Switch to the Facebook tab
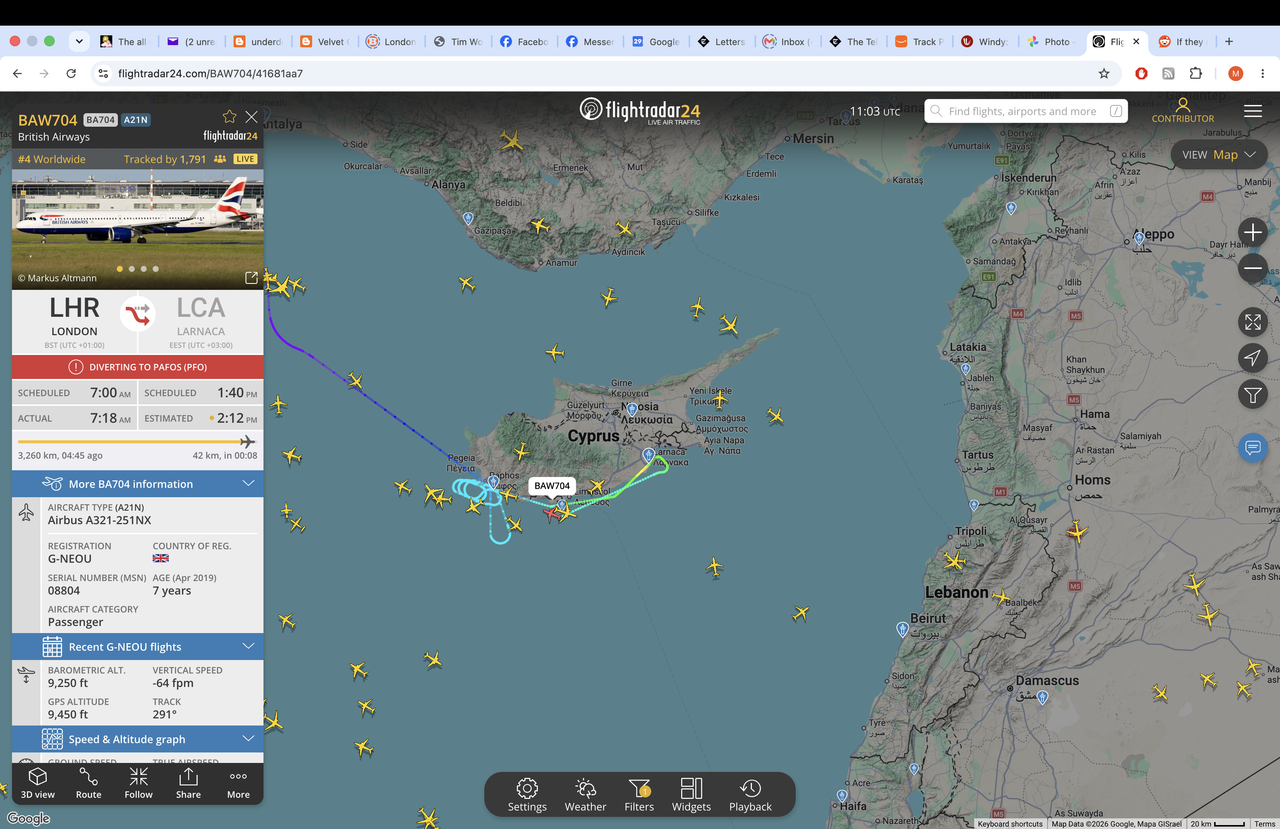1280x829 pixels. [524, 42]
